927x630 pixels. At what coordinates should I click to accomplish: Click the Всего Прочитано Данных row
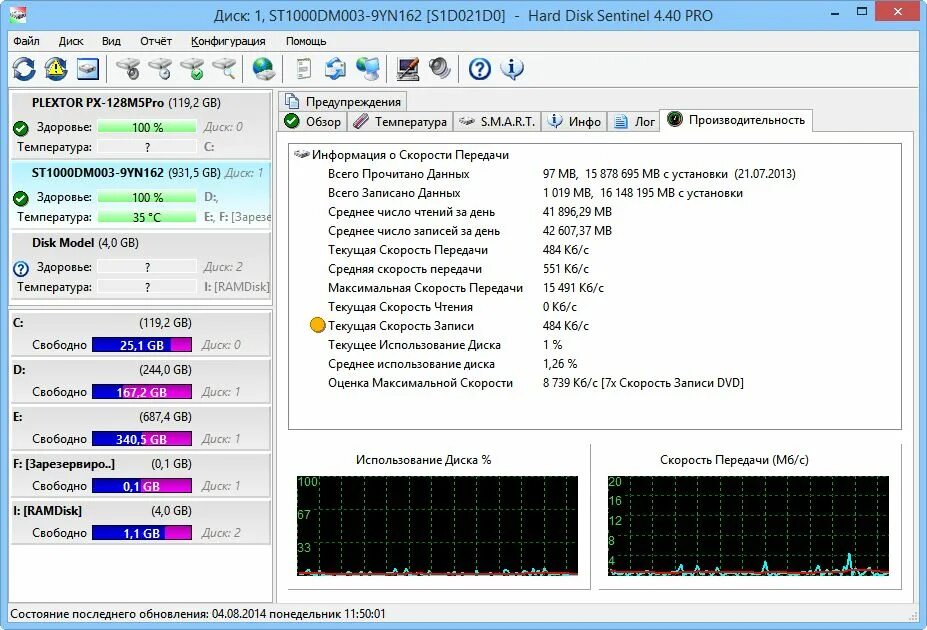click(562, 174)
